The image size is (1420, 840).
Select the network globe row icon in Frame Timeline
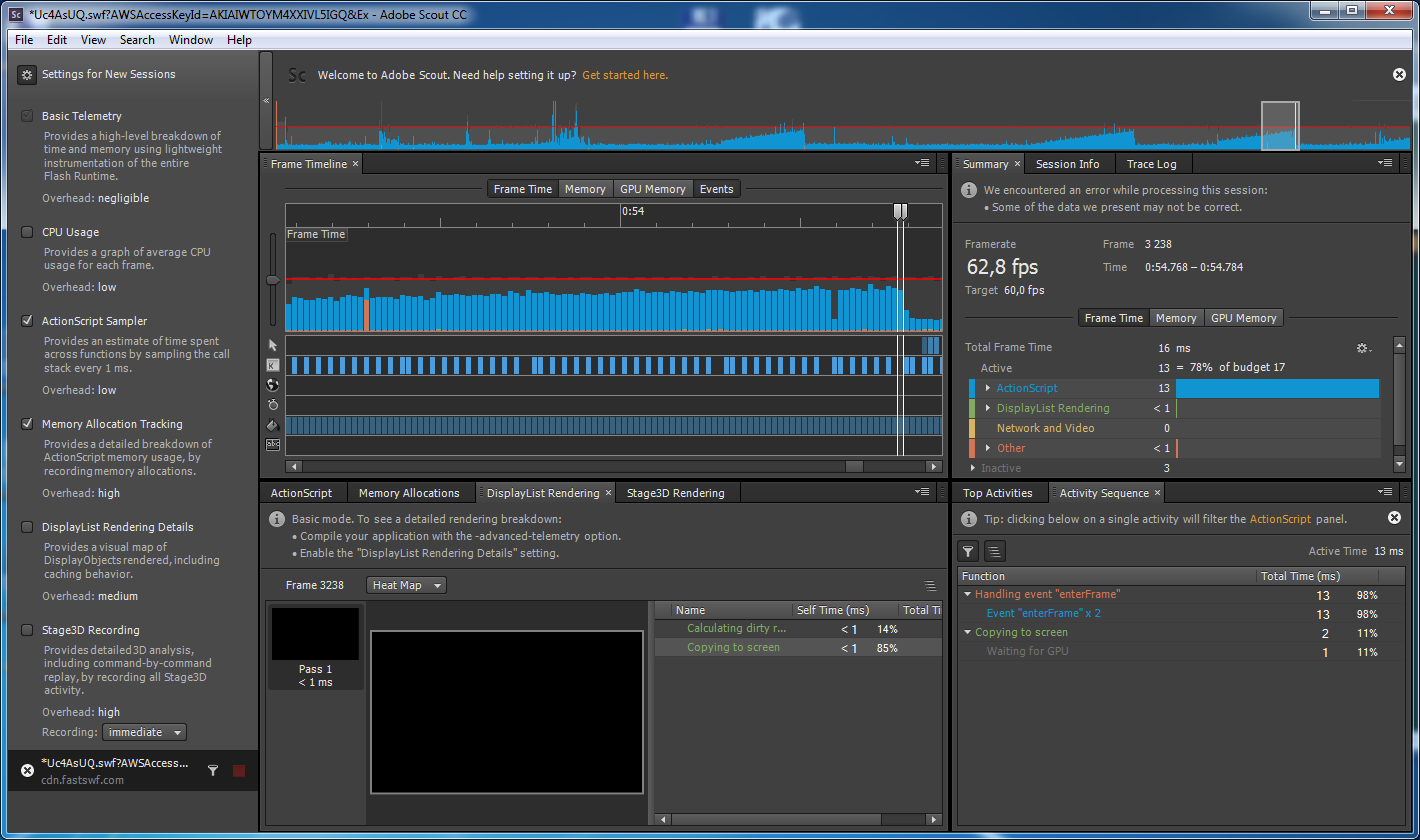pyautogui.click(x=273, y=385)
